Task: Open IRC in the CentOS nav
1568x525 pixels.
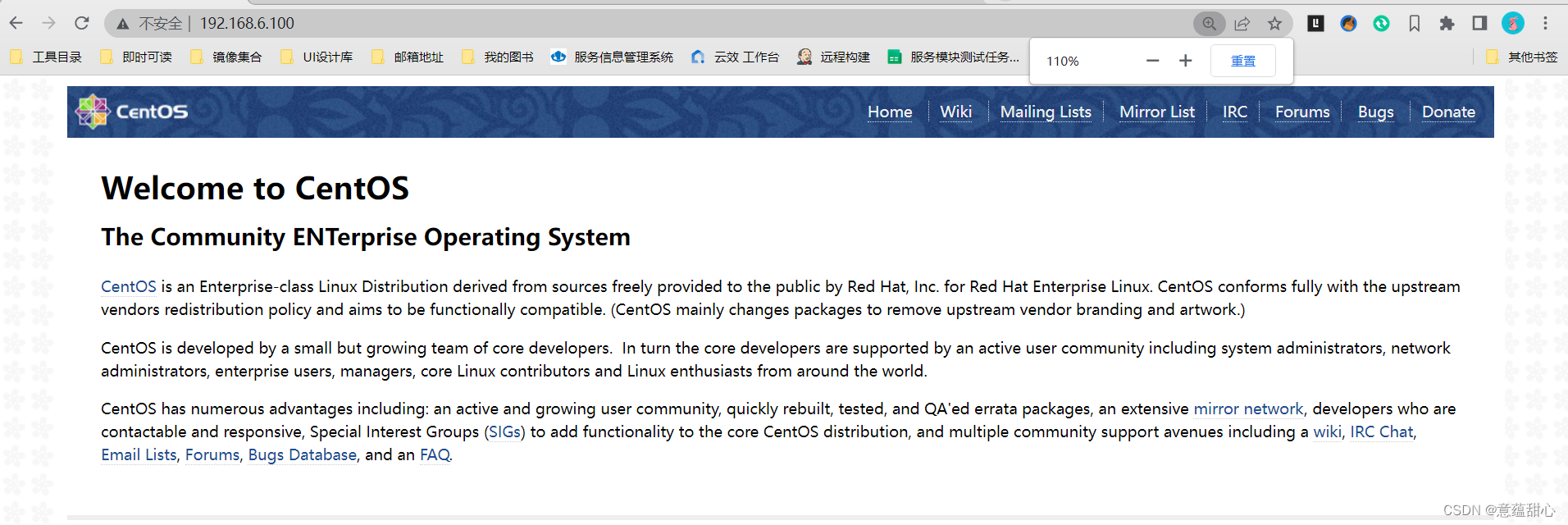Action: [1235, 112]
